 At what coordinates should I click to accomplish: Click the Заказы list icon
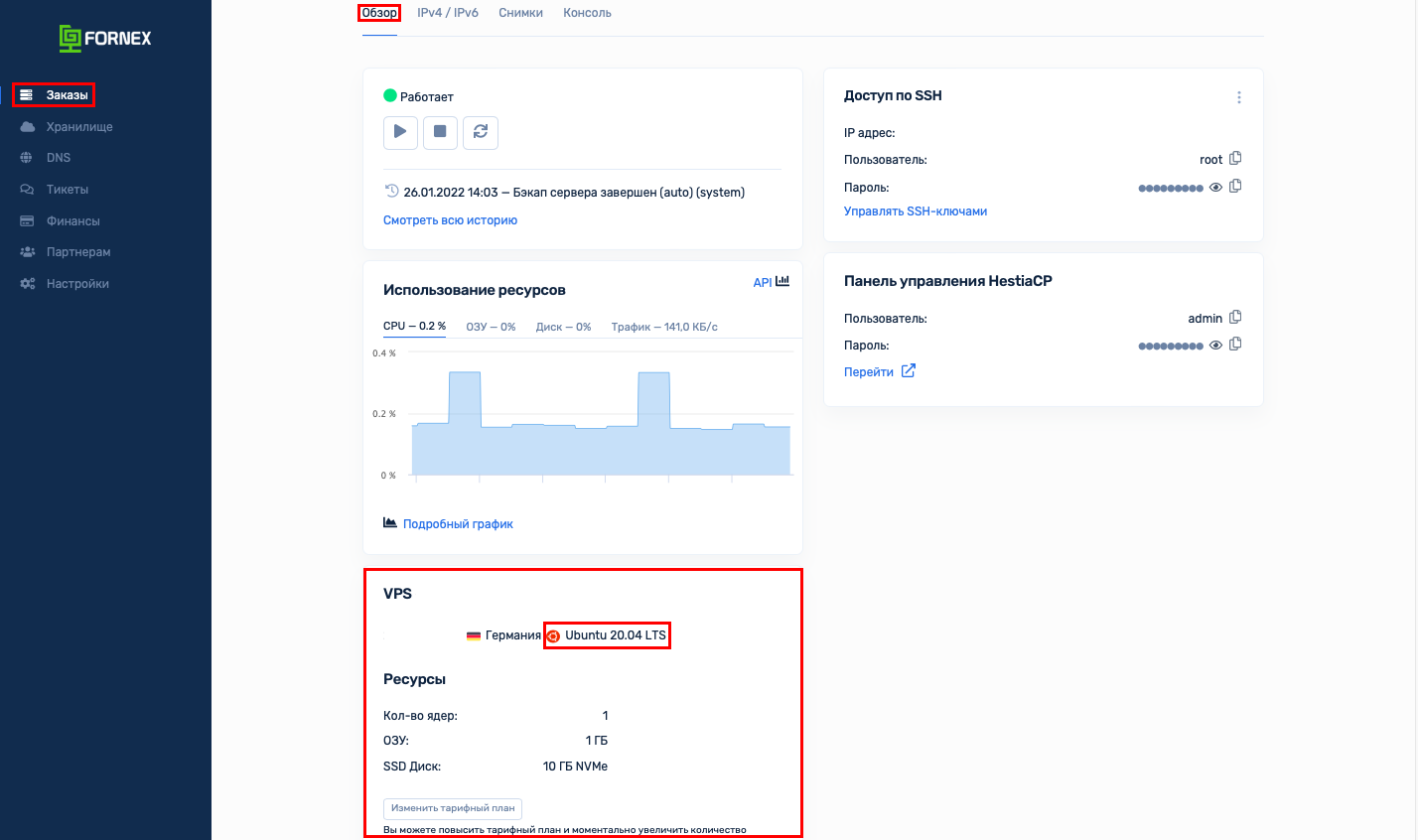27,95
